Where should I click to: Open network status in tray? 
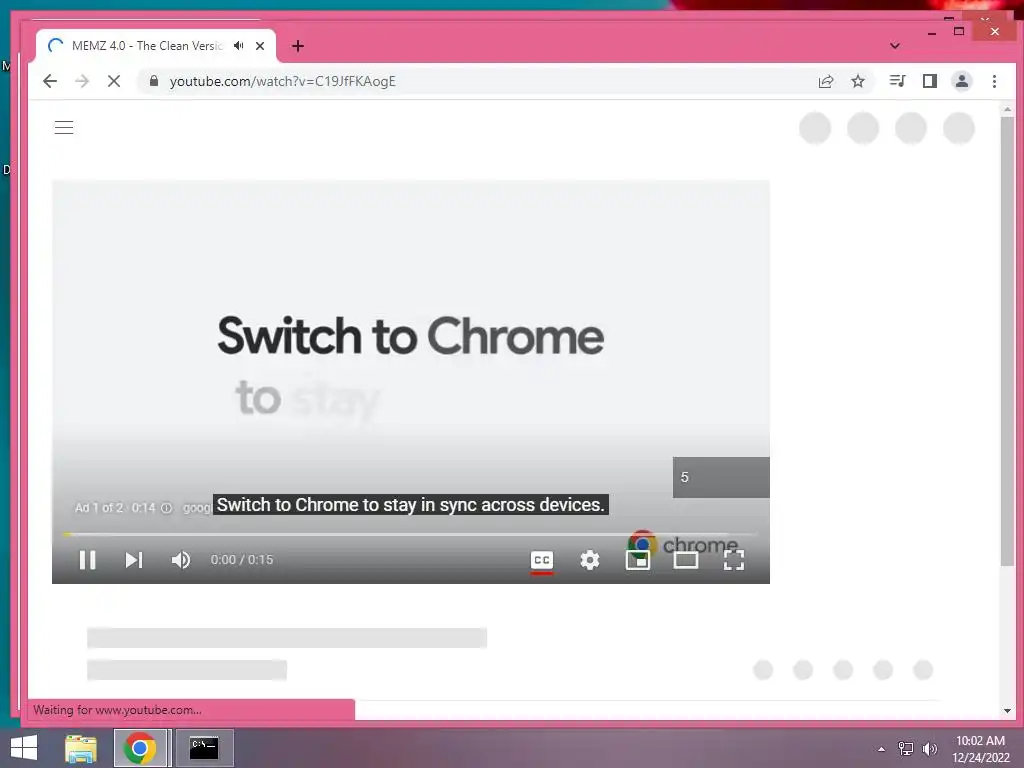[905, 749]
